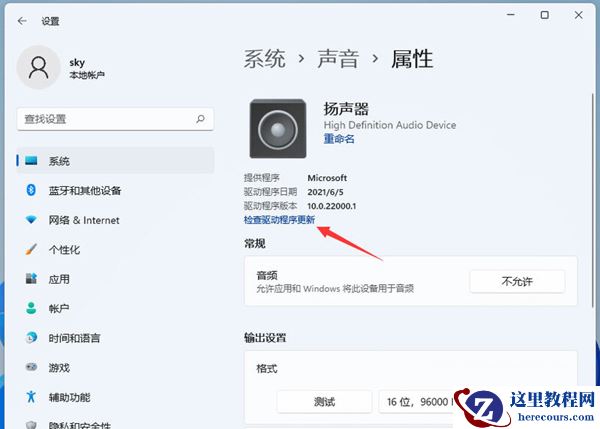Image resolution: width=600 pixels, height=429 pixels.
Task: Open 辅助功能 settings
Action: (115, 397)
